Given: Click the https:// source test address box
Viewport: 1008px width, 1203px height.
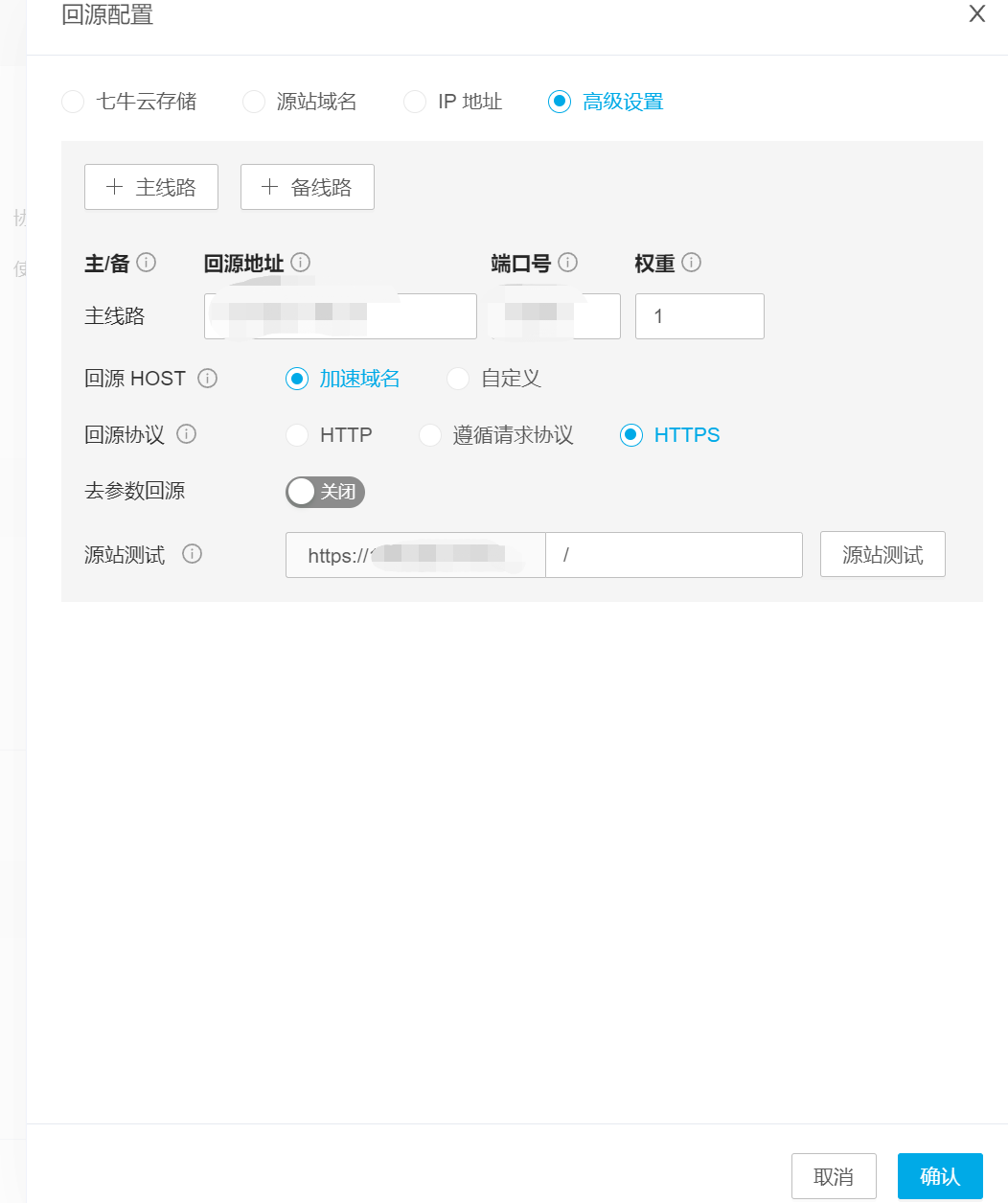Looking at the screenshot, I should pyautogui.click(x=416, y=555).
